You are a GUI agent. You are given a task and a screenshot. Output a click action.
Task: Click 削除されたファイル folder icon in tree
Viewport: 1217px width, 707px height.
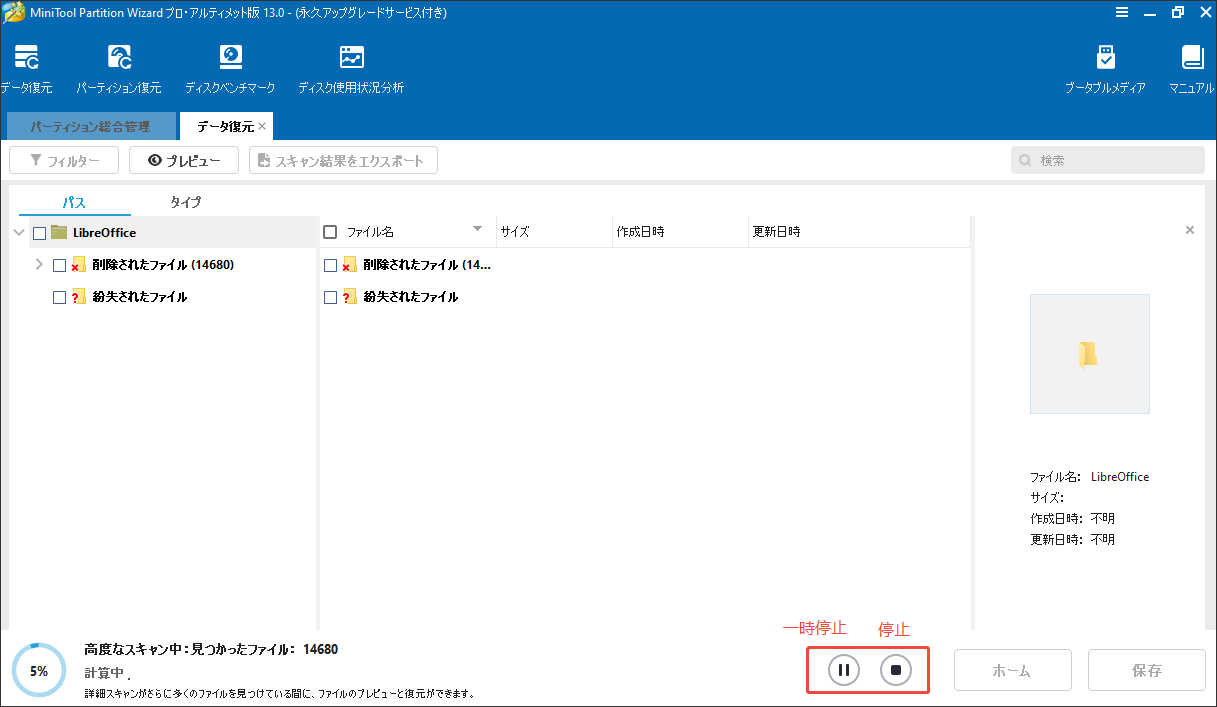(79, 265)
